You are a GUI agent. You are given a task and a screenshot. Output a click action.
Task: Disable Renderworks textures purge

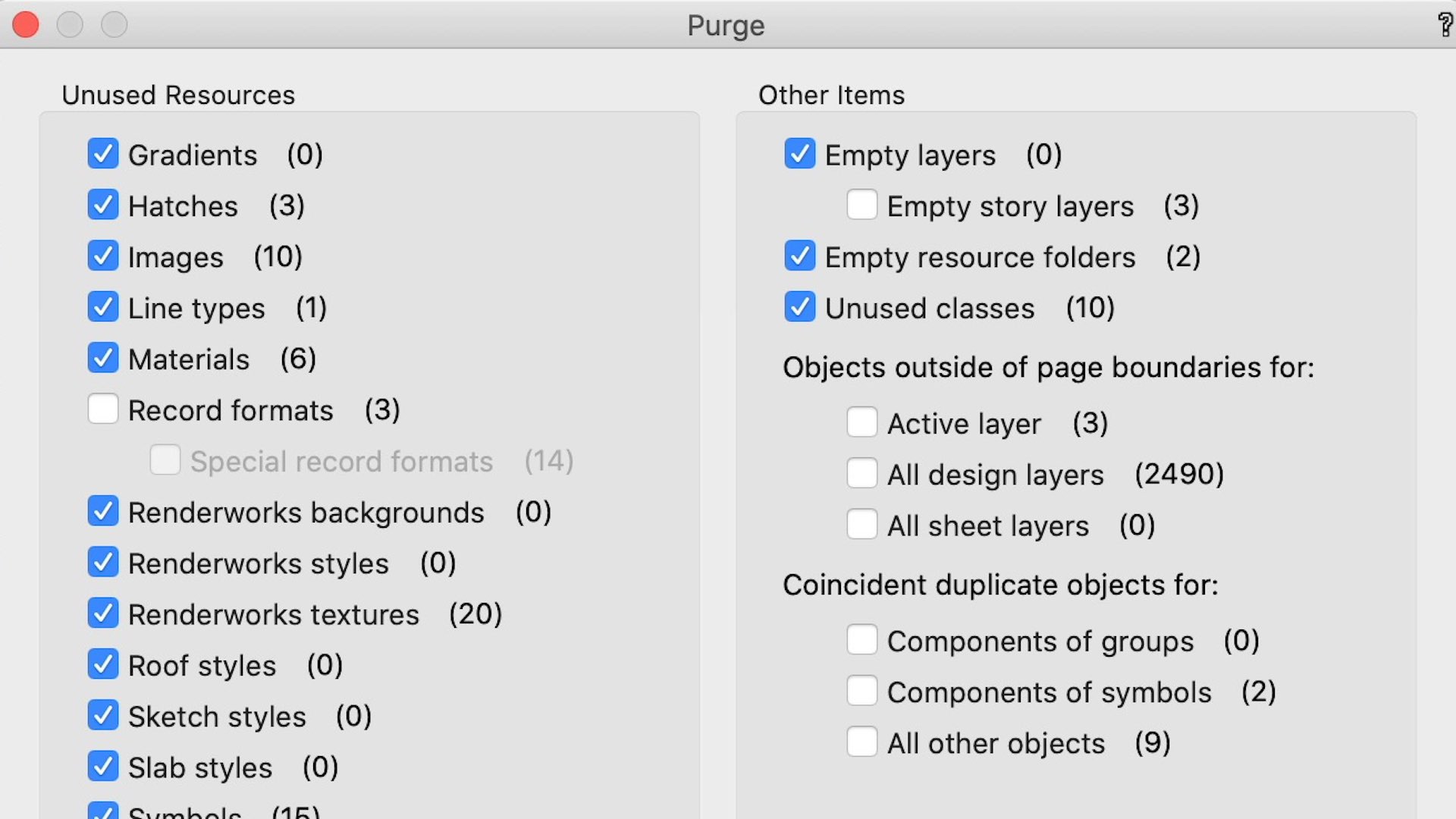click(103, 613)
